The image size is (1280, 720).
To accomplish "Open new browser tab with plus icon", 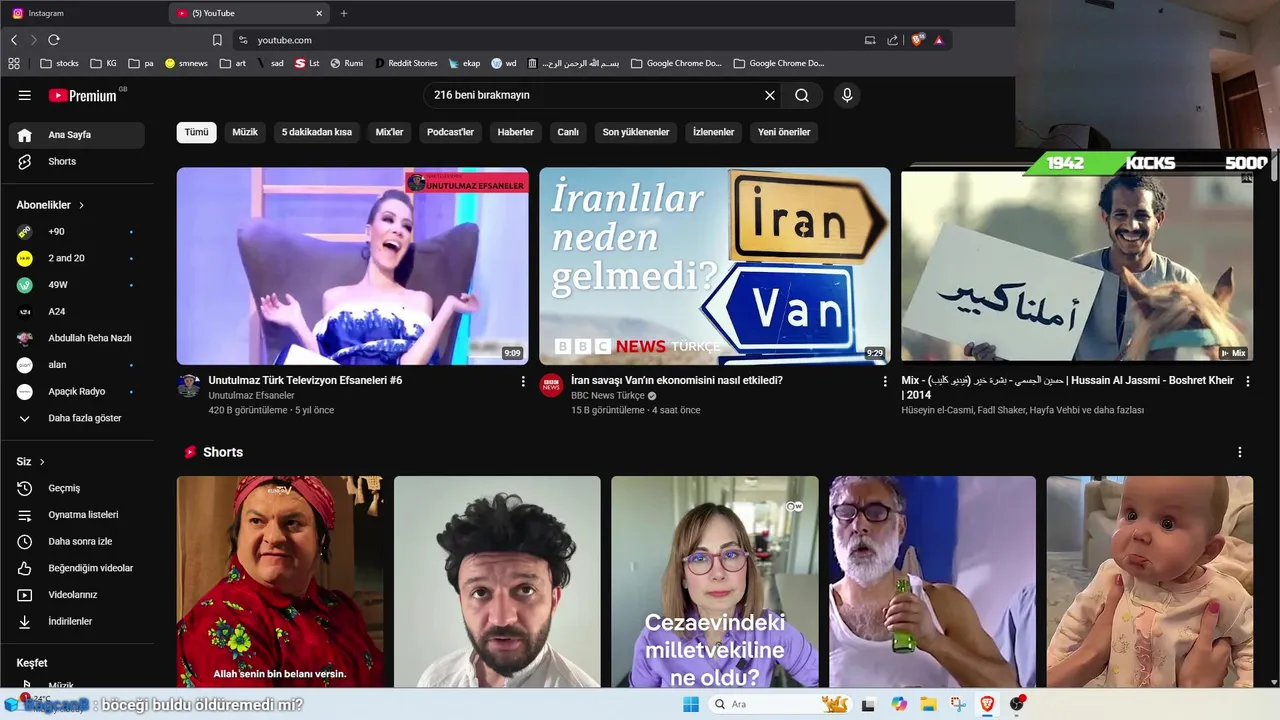I will [344, 13].
